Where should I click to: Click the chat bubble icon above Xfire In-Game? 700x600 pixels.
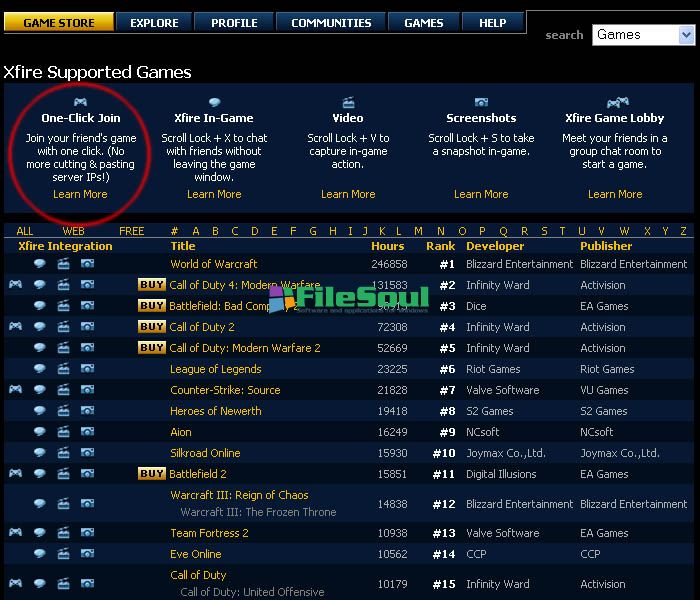pos(214,102)
